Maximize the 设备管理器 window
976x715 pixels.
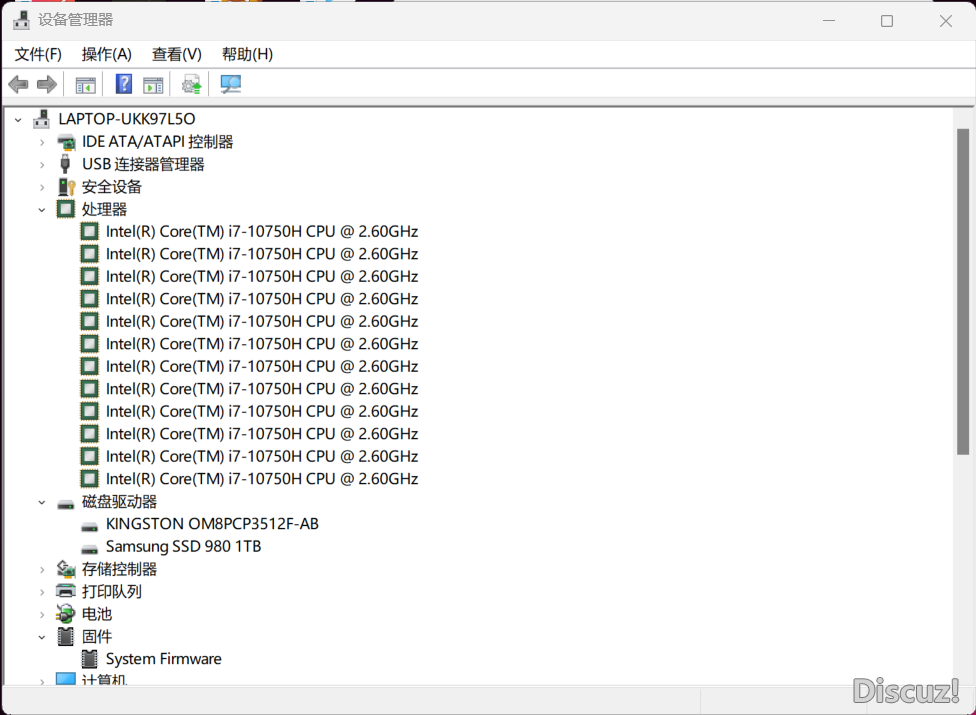[x=887, y=21]
